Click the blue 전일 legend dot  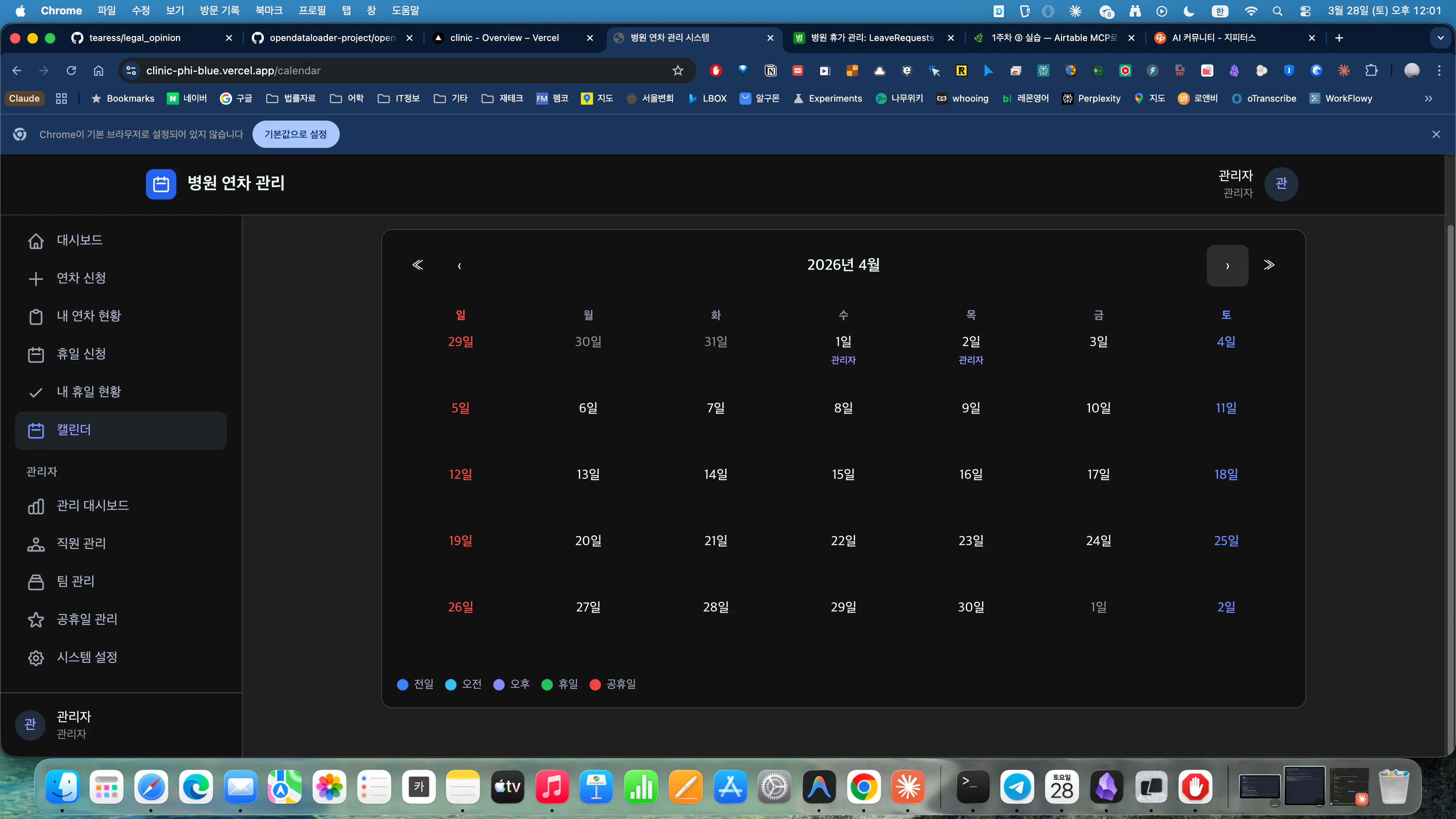pos(402,684)
